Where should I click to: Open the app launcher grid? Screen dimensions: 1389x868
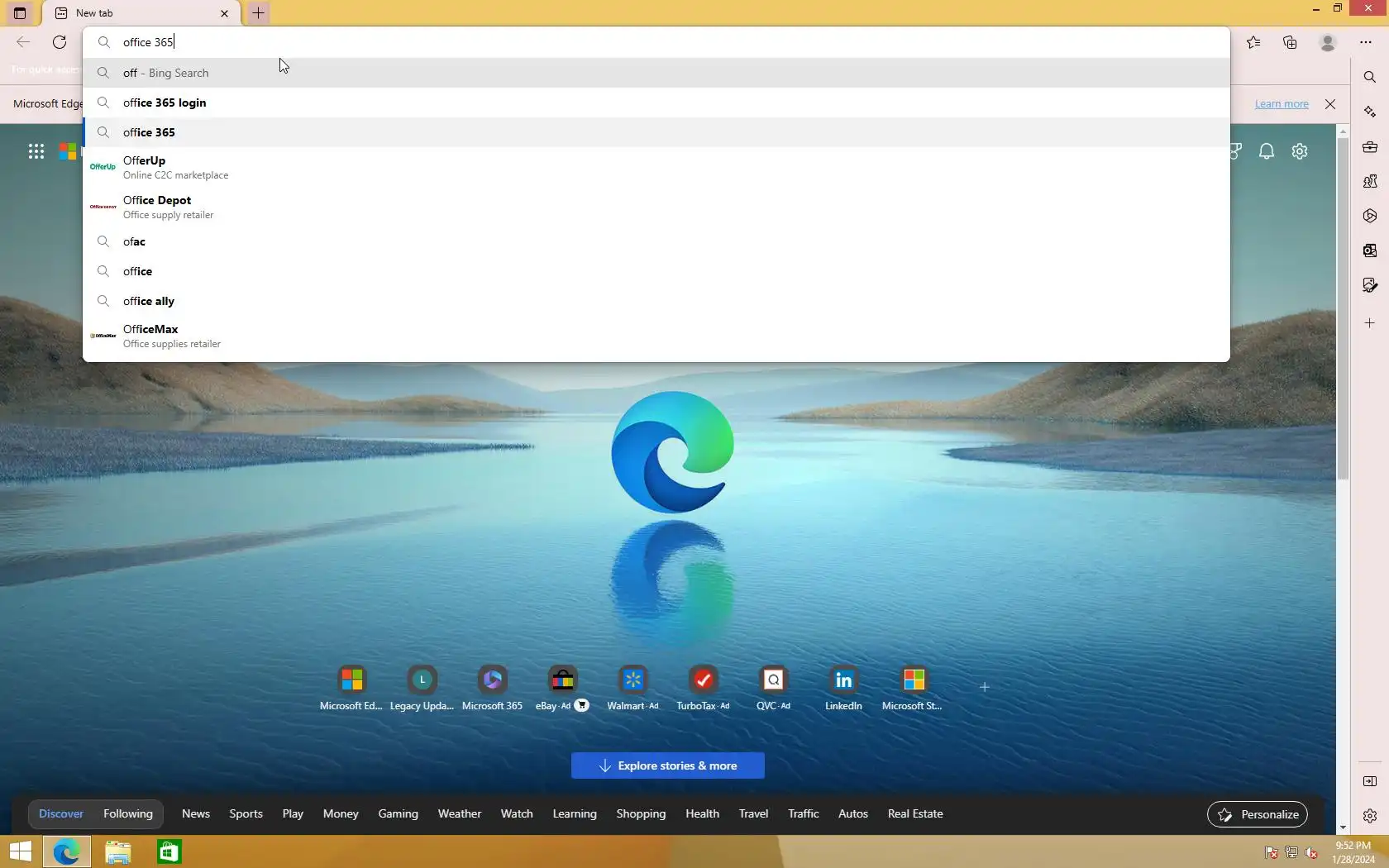(36, 151)
